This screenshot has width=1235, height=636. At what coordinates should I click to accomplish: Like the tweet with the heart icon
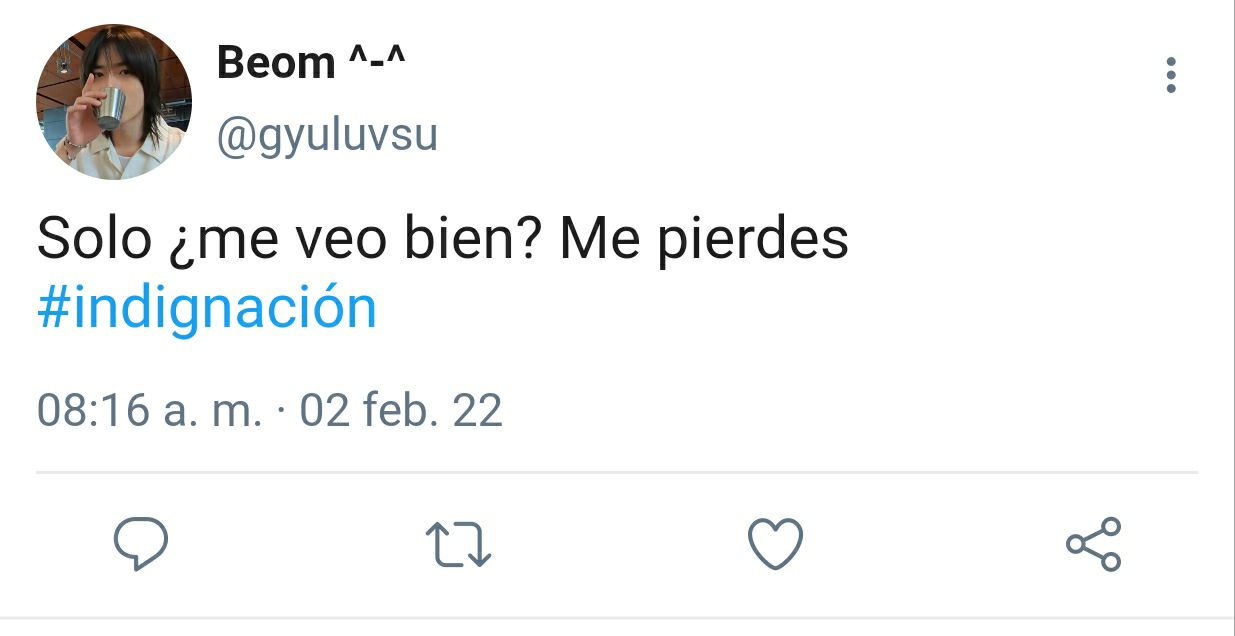tap(776, 545)
